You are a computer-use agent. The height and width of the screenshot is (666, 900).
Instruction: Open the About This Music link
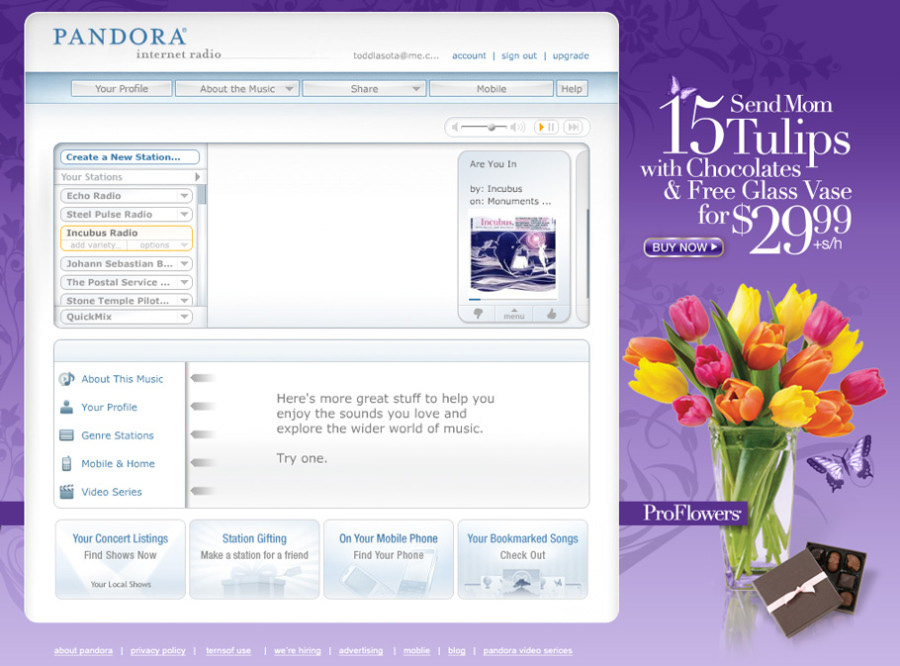click(122, 379)
